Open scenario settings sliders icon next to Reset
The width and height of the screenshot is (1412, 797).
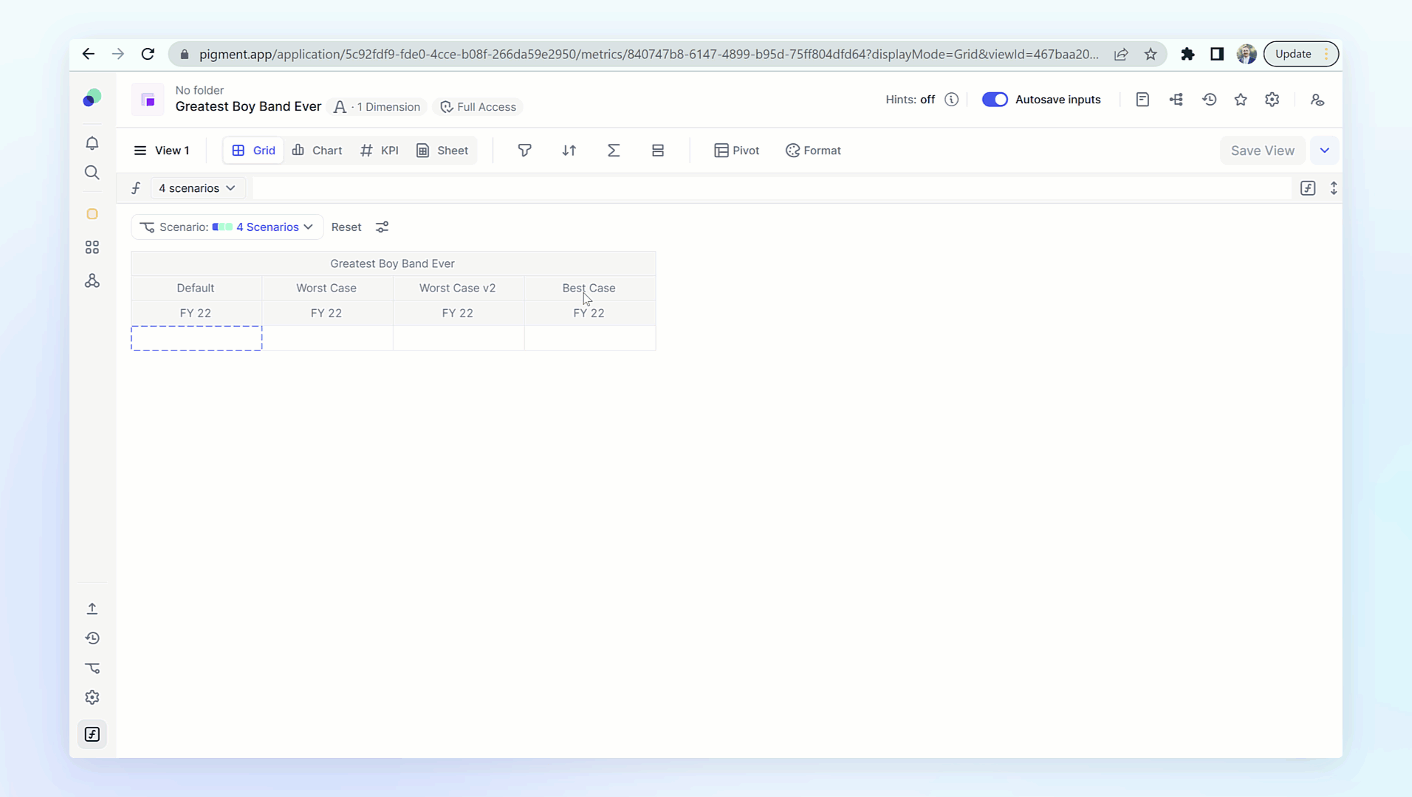[382, 227]
